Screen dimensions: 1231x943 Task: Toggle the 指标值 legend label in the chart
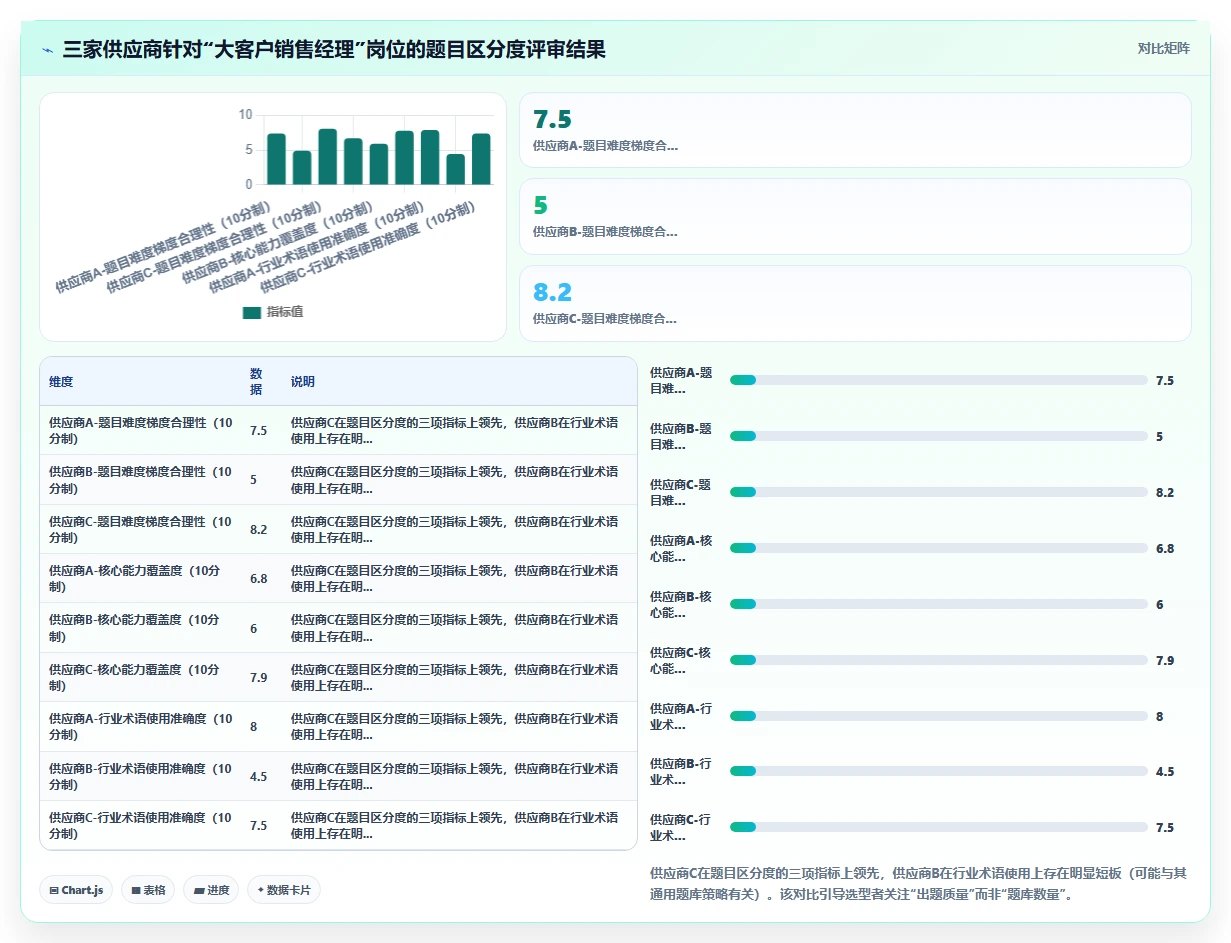[x=285, y=312]
